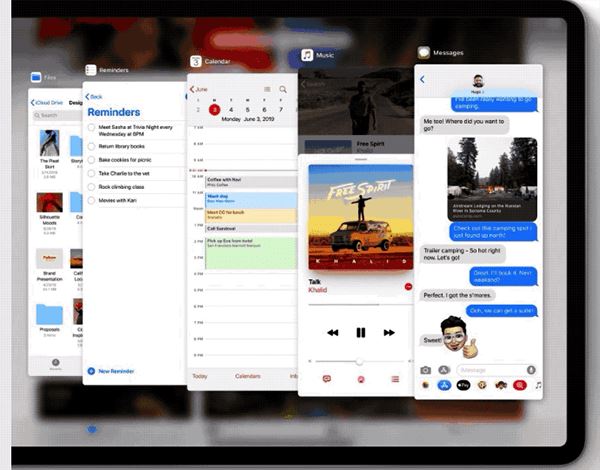Tap App Store icon beside message field
This screenshot has width=600, height=470.
(x=443, y=370)
